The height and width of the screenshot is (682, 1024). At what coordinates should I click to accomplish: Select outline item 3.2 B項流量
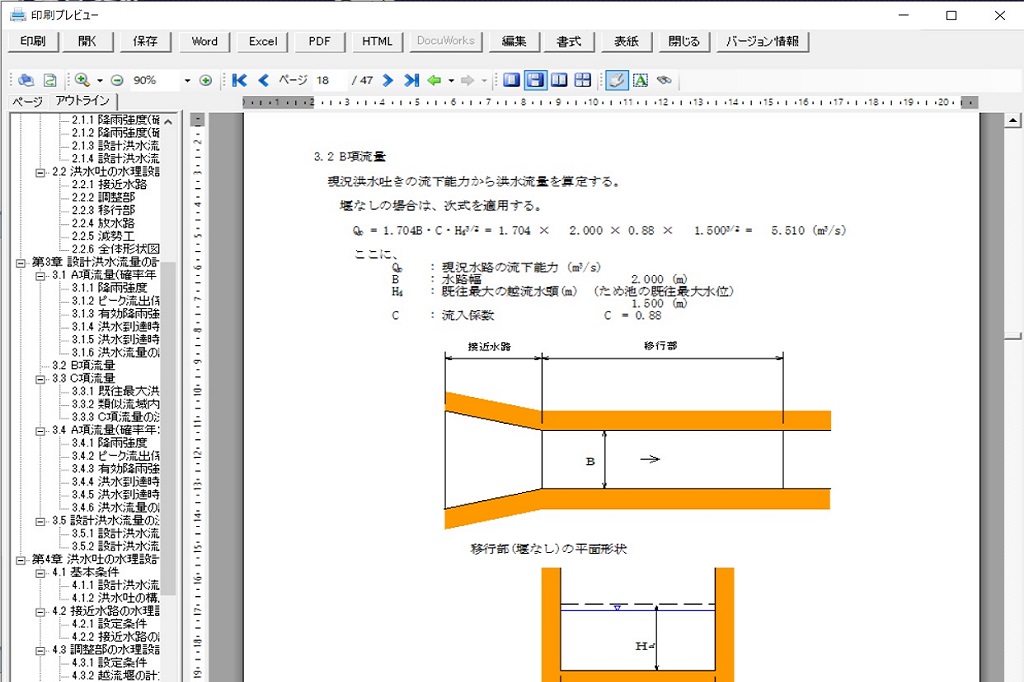[84, 365]
